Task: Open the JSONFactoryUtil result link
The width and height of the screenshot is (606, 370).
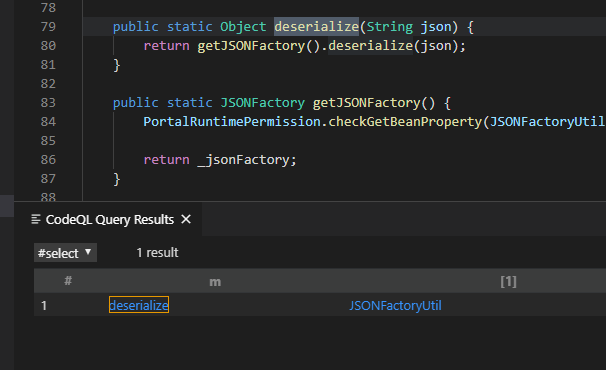Action: (395, 305)
